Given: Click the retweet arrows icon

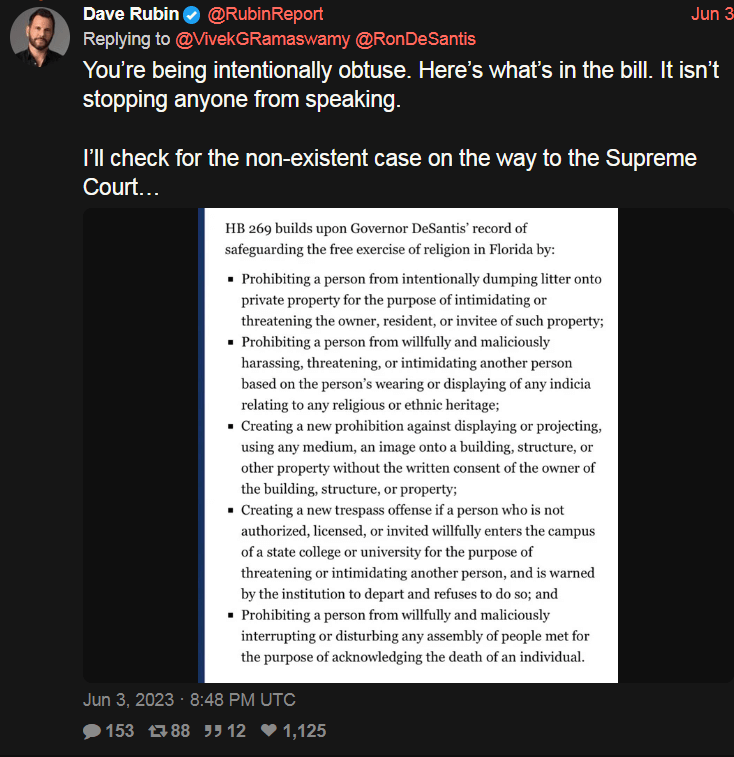Looking at the screenshot, I should pyautogui.click(x=157, y=731).
